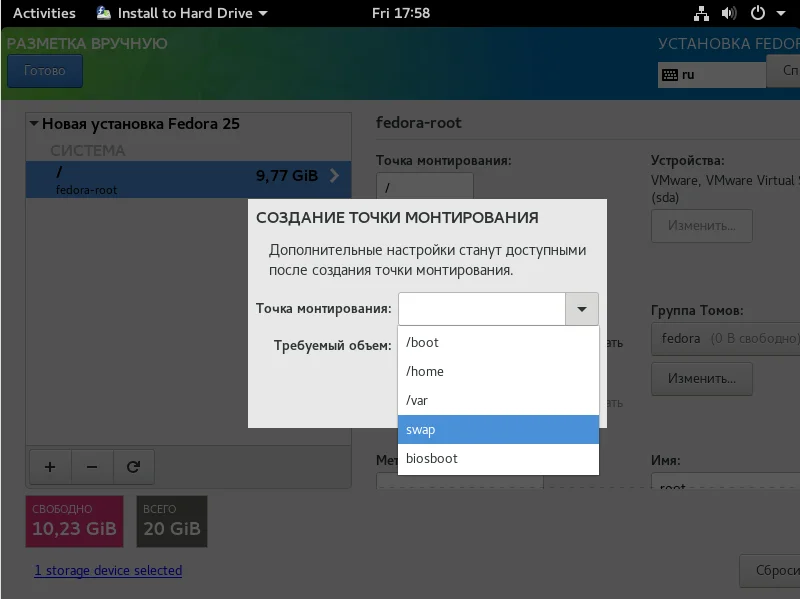This screenshot has height=599, width=800.
Task: Select the biosboot entry
Action: pyautogui.click(x=498, y=459)
